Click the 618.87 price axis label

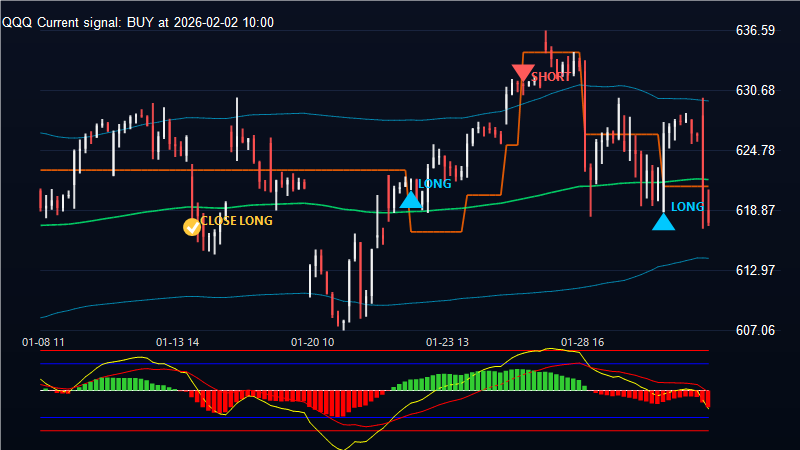point(755,211)
